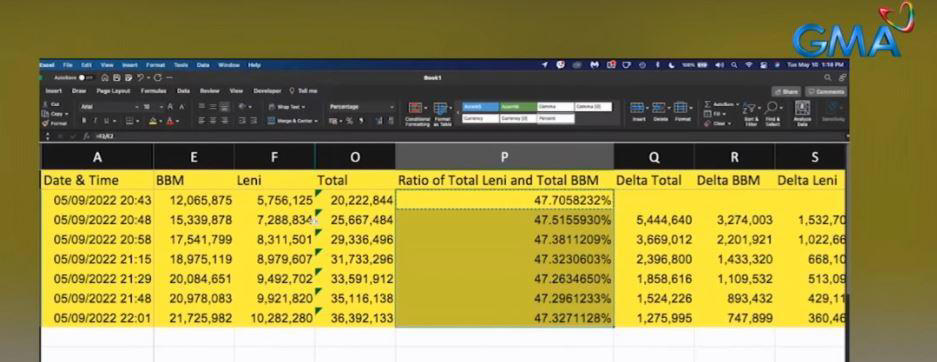Click the volume icon in the menu bar
The height and width of the screenshot is (362, 937).
click(719, 65)
